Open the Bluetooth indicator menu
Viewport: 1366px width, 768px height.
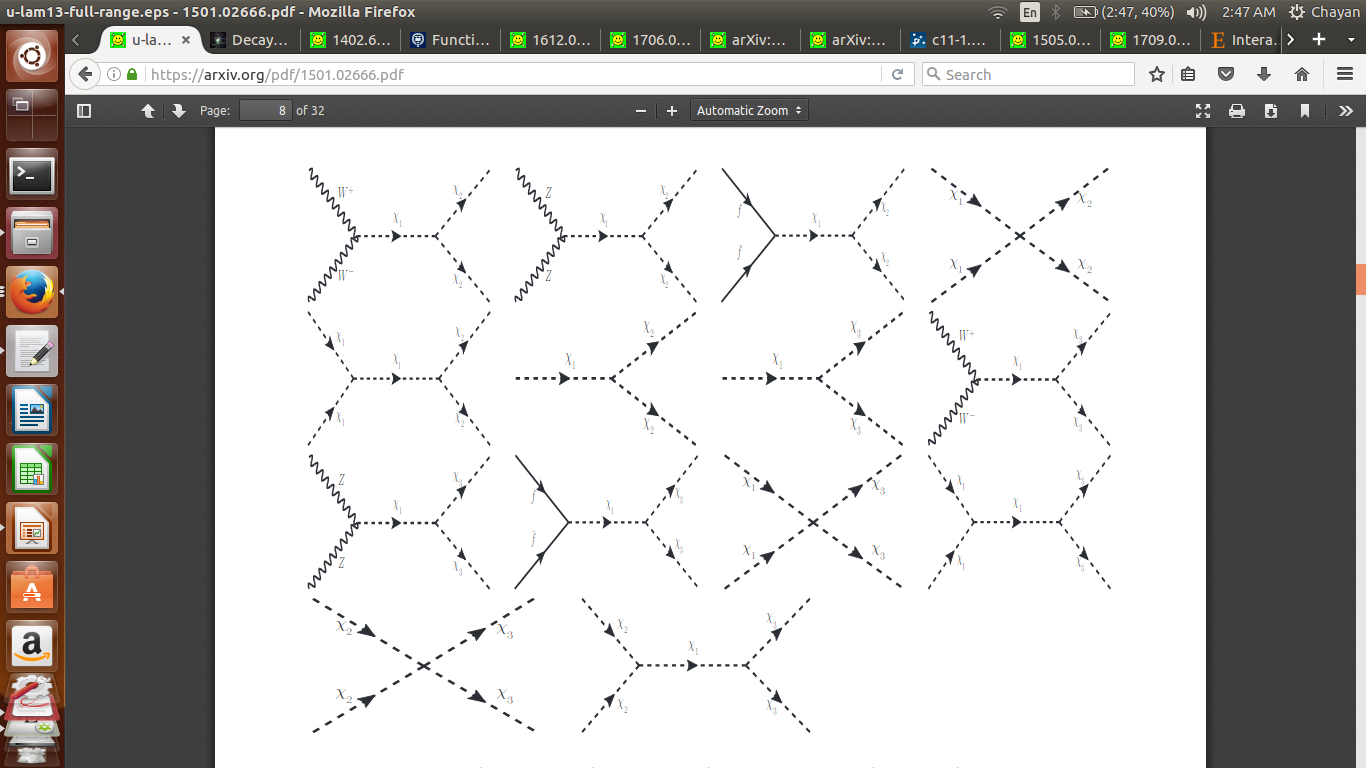point(1056,12)
